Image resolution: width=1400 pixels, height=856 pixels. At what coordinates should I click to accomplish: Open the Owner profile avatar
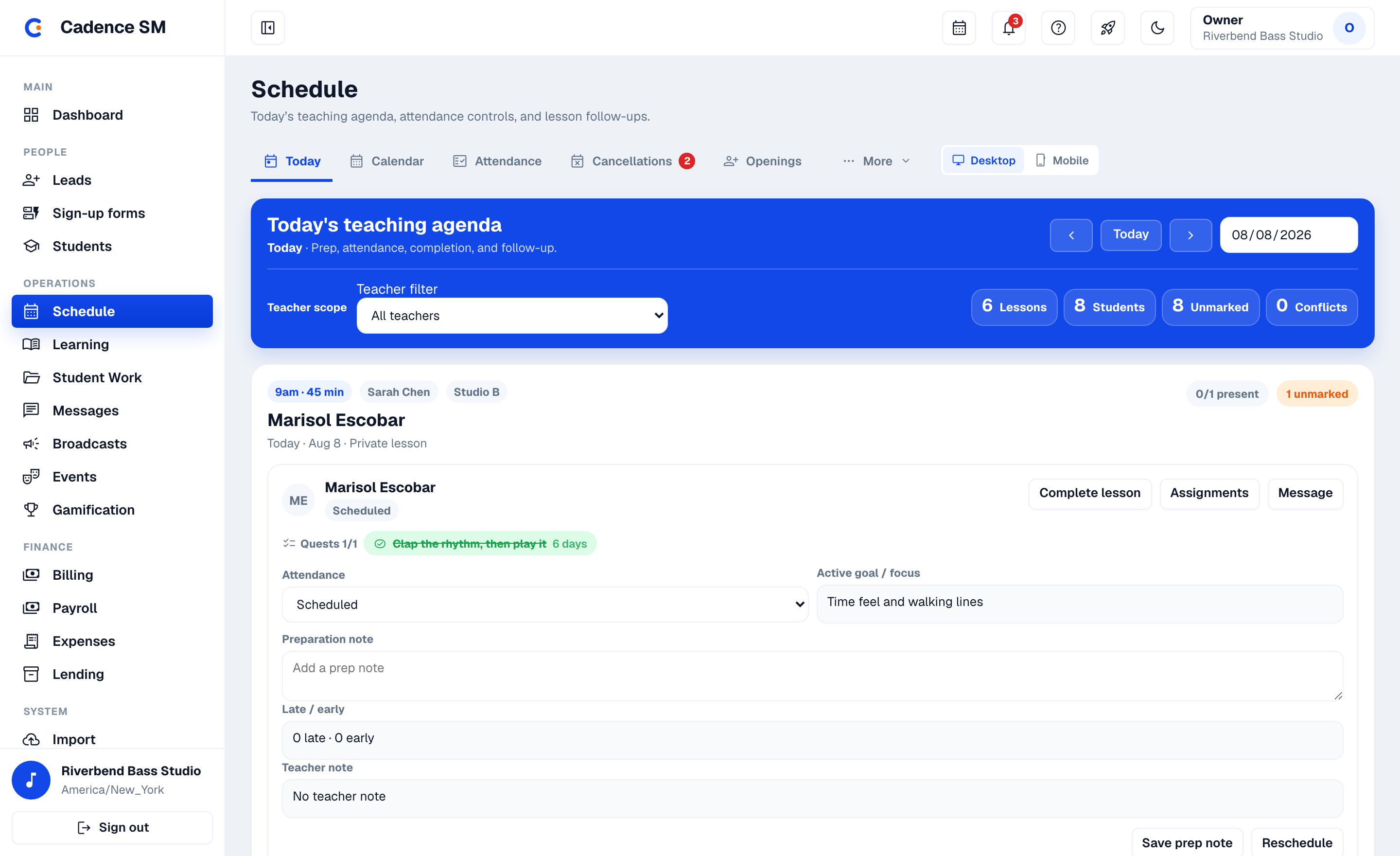(x=1349, y=28)
